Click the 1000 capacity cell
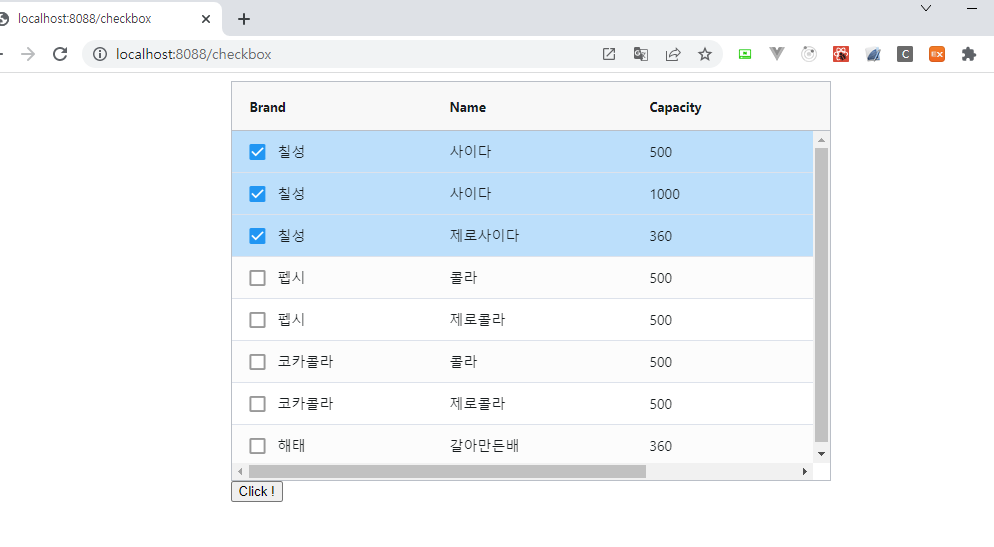Viewport: 994px width, 547px height. click(x=664, y=194)
